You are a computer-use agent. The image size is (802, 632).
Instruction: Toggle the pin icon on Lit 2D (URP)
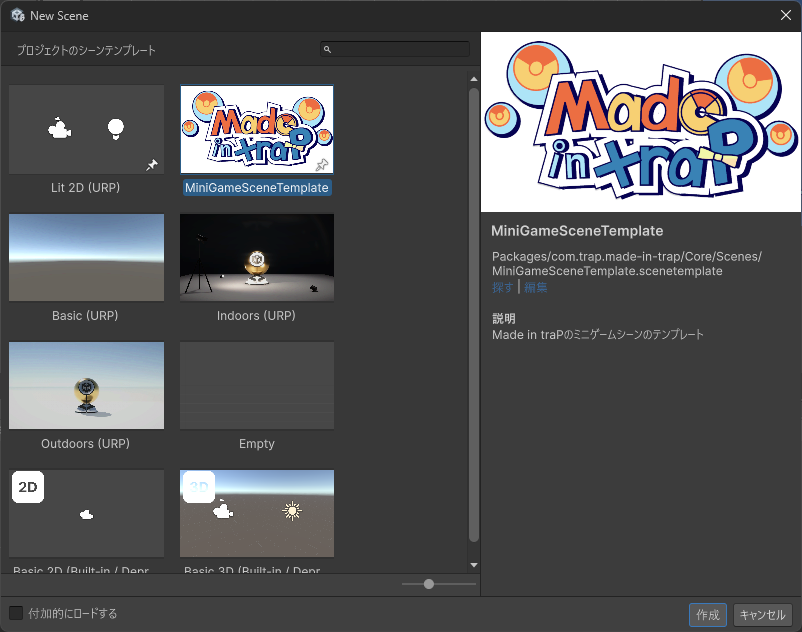(x=152, y=165)
